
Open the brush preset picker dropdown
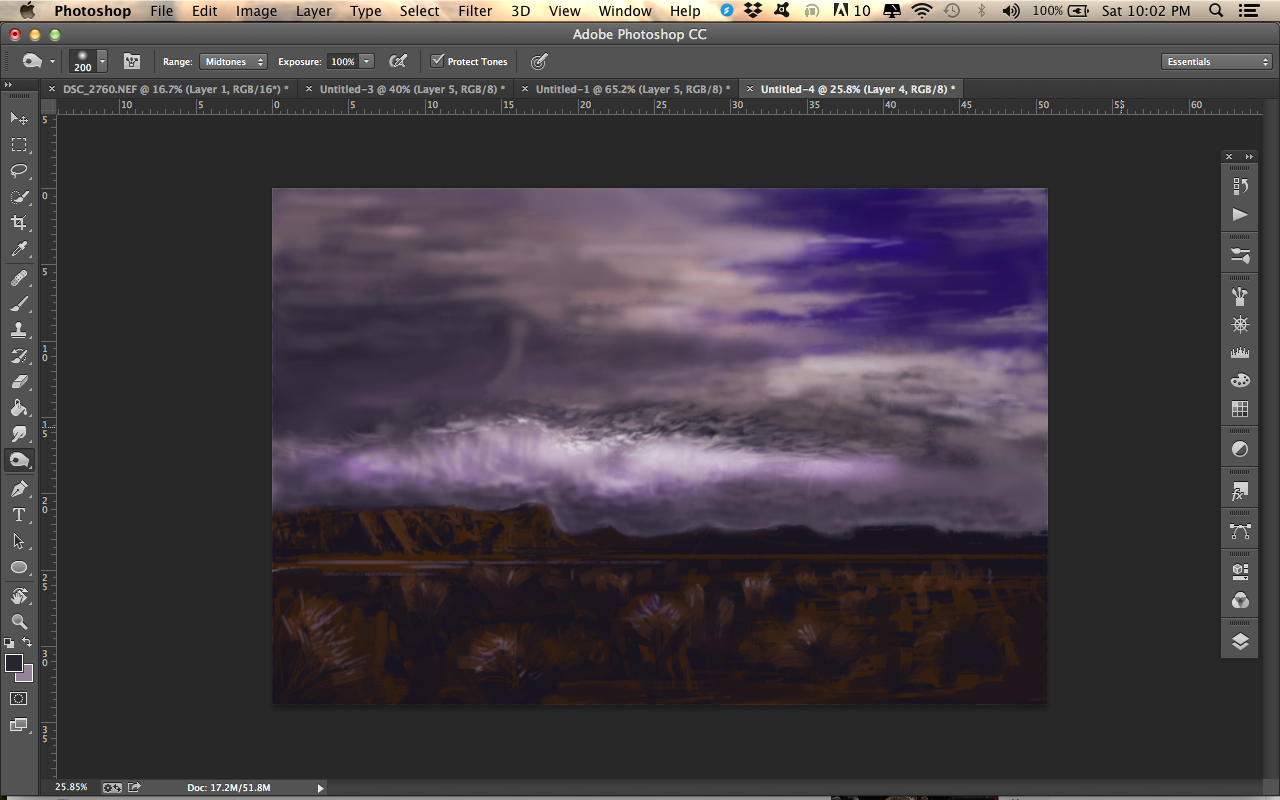pyautogui.click(x=102, y=61)
